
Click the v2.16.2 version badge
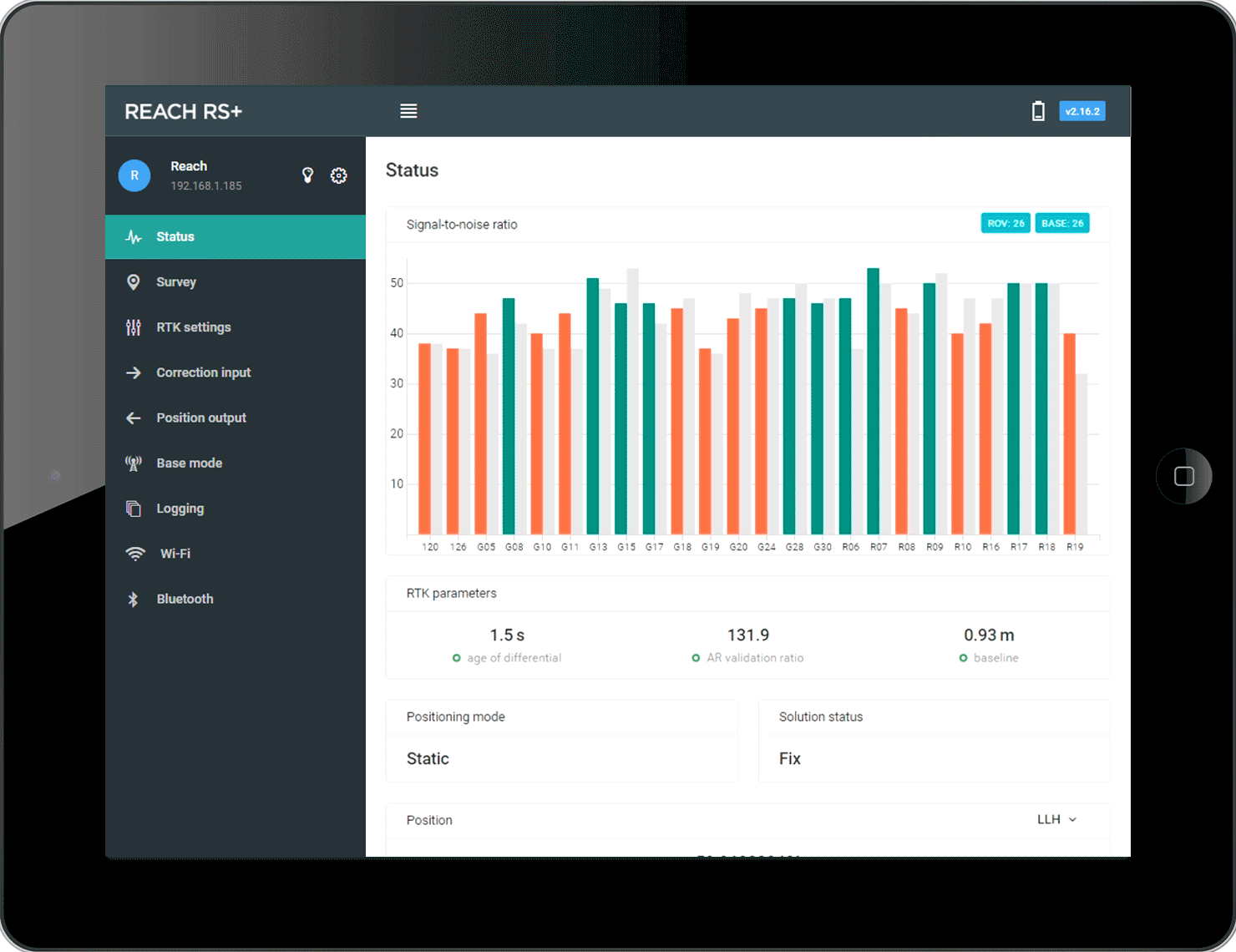click(x=1082, y=111)
